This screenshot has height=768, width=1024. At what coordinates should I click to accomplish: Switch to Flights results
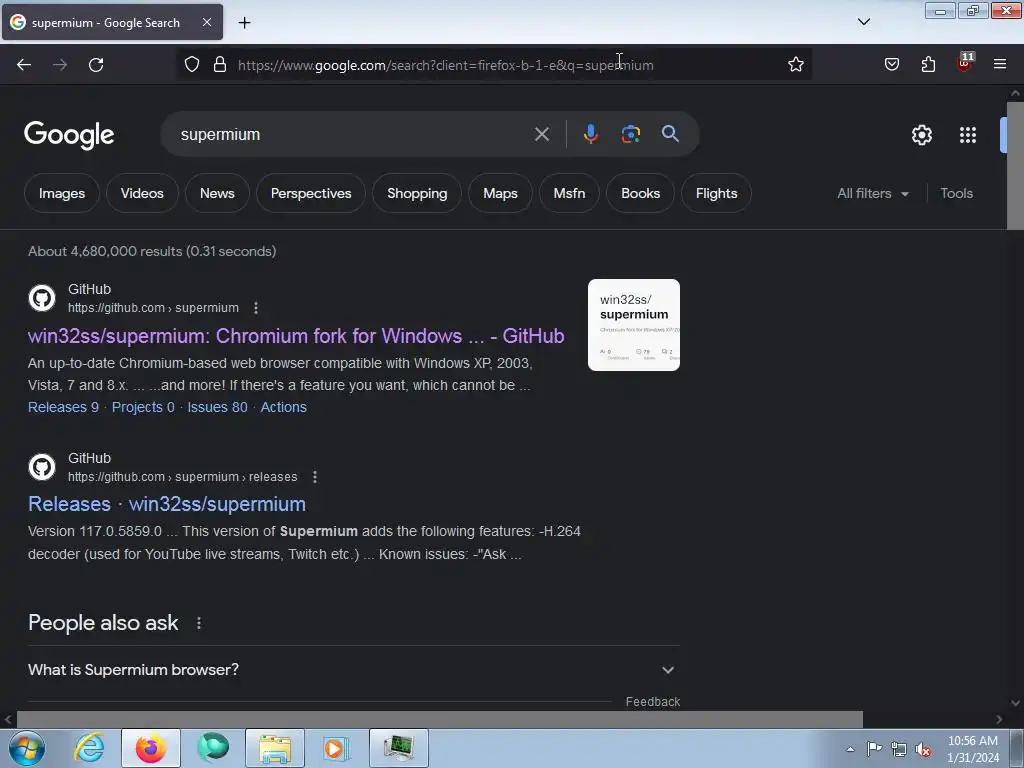point(716,193)
